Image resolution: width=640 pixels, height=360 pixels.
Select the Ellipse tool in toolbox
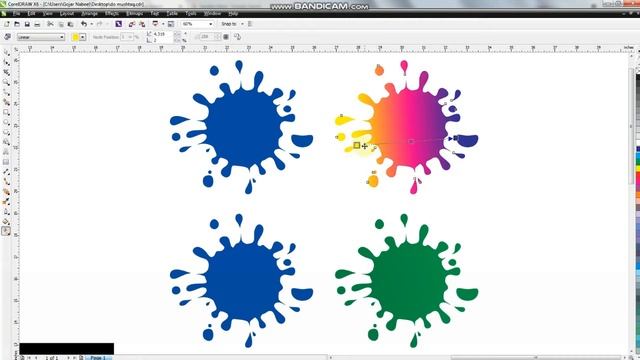[6, 122]
